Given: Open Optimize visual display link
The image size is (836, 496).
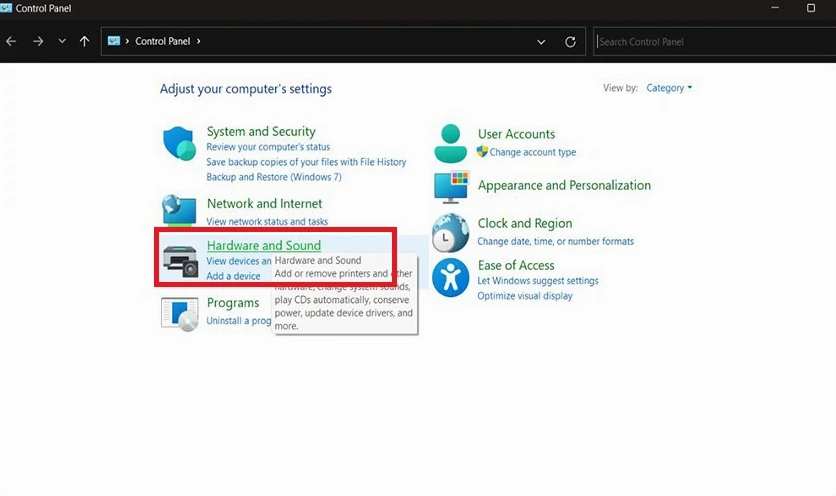Looking at the screenshot, I should (x=525, y=296).
